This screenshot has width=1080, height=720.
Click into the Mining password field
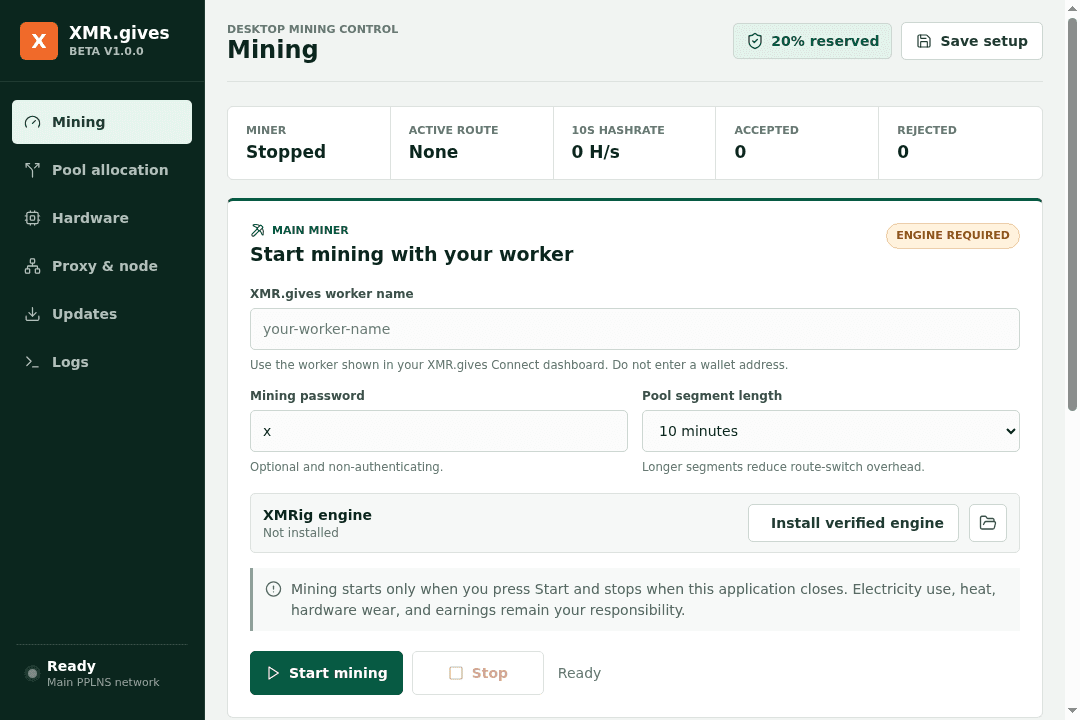point(439,431)
